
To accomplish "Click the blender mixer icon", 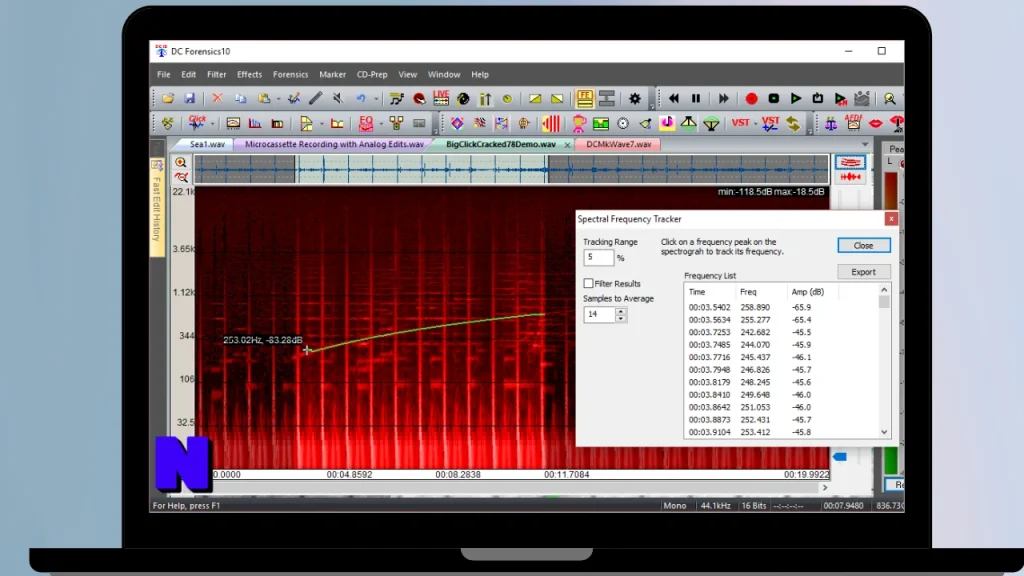I will (579, 123).
